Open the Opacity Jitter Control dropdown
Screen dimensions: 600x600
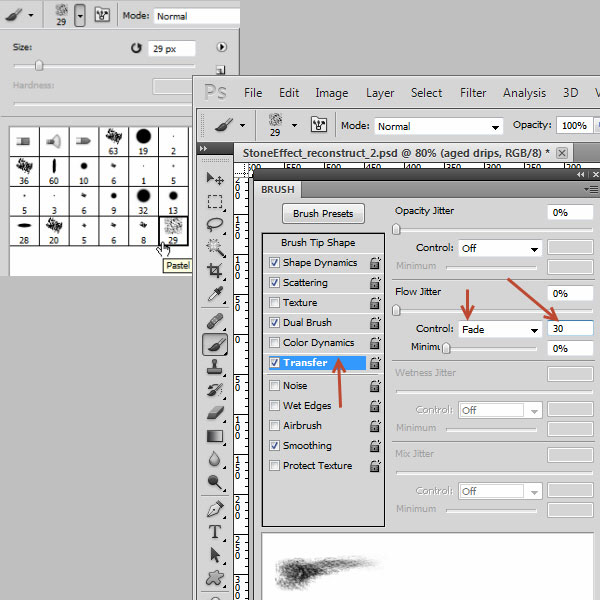[500, 248]
